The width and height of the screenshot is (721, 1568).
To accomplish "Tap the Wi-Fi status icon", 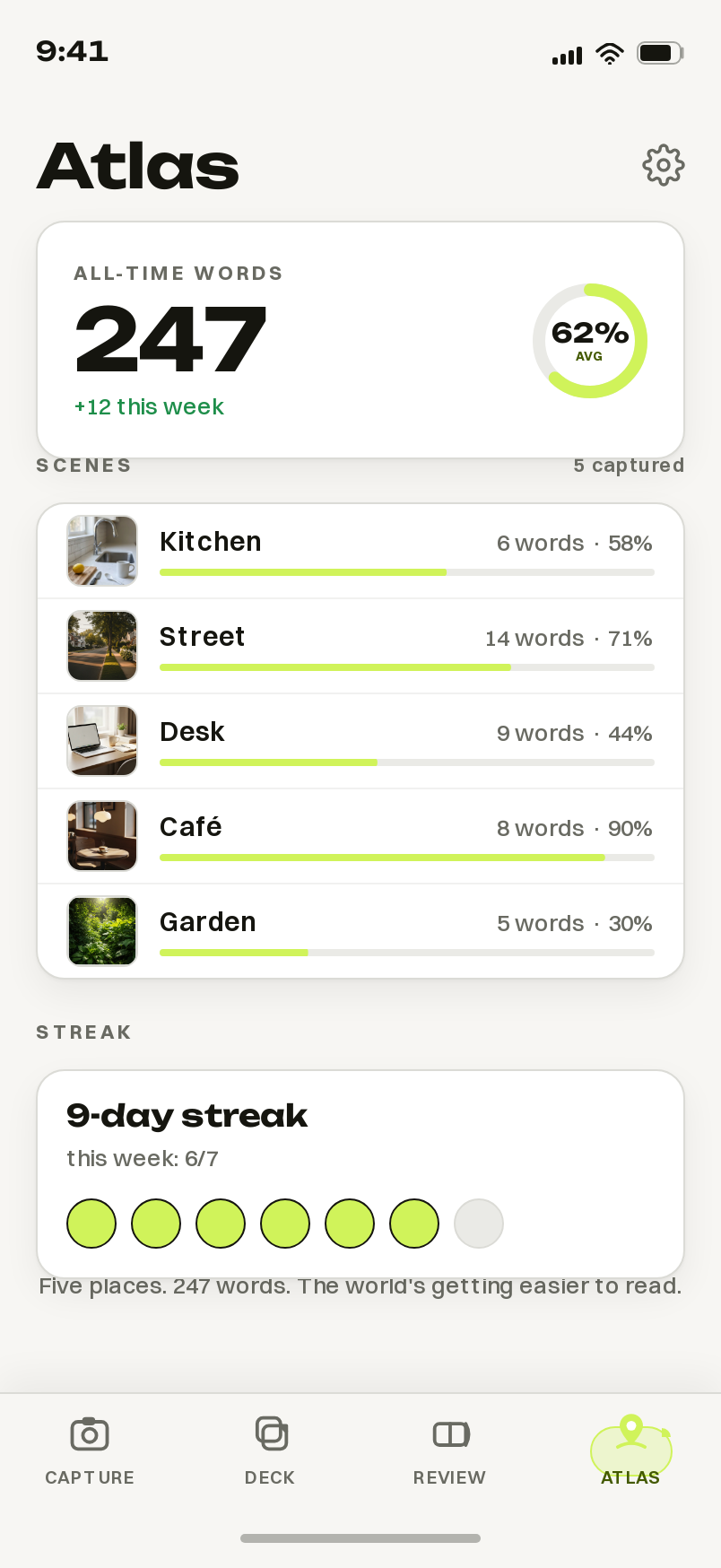I will tap(610, 54).
